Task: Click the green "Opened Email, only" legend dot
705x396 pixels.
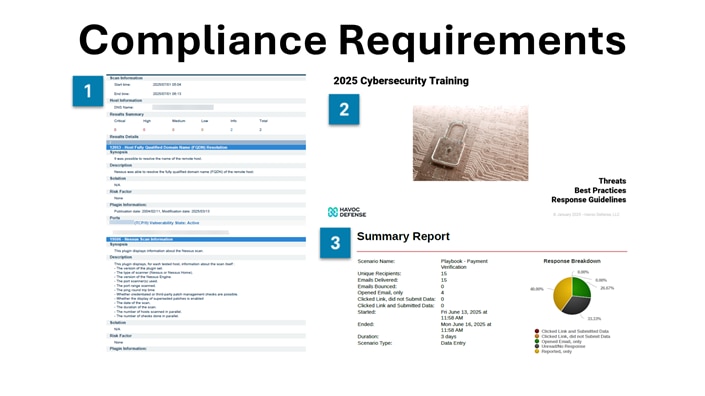Action: click(x=536, y=341)
